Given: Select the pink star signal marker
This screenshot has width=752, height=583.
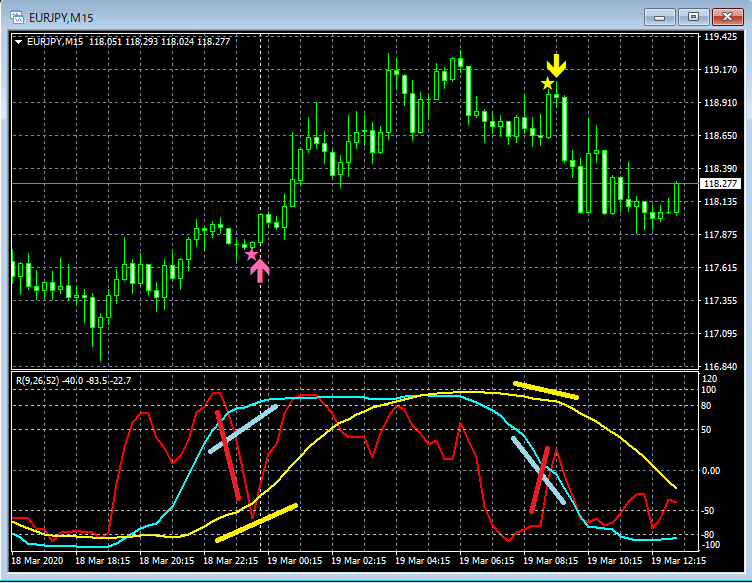Looking at the screenshot, I should pos(251,255).
